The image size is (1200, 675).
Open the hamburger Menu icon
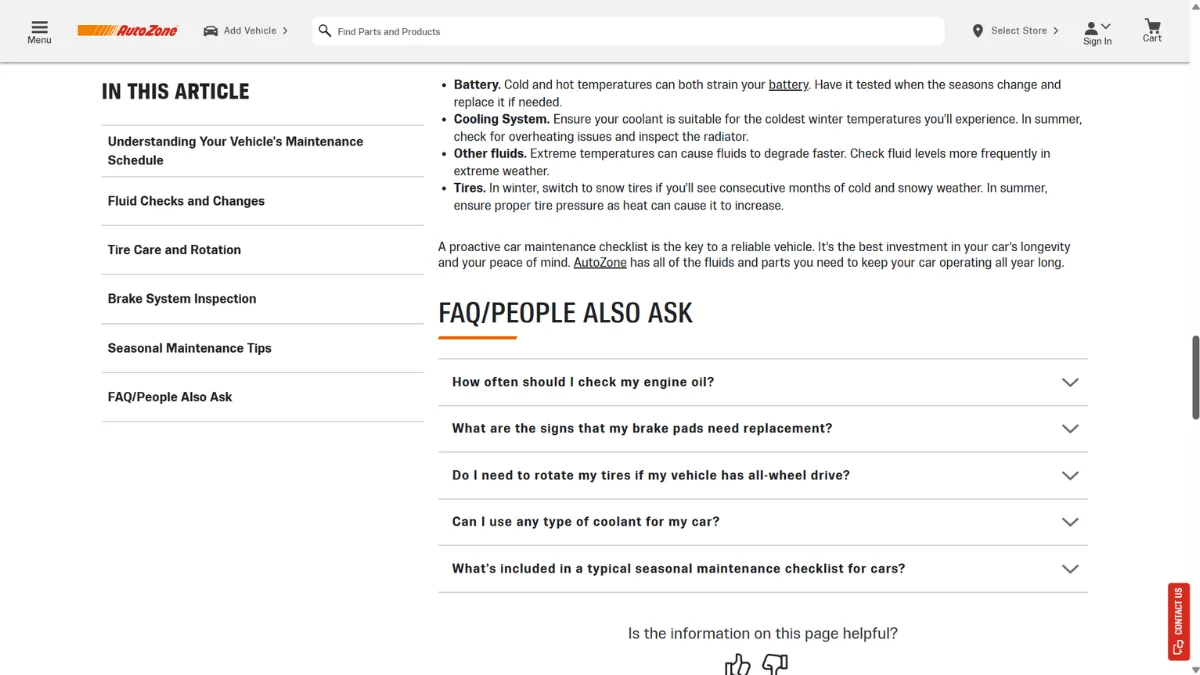pyautogui.click(x=39, y=26)
